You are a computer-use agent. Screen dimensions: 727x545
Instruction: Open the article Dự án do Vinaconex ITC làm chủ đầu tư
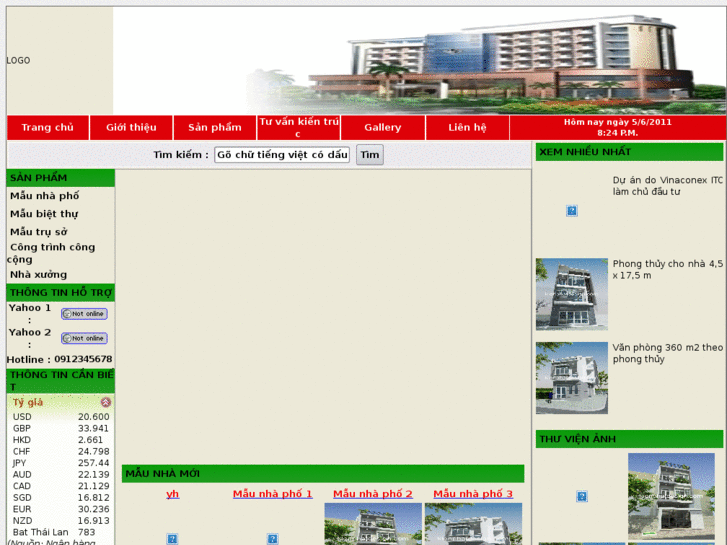tap(668, 186)
